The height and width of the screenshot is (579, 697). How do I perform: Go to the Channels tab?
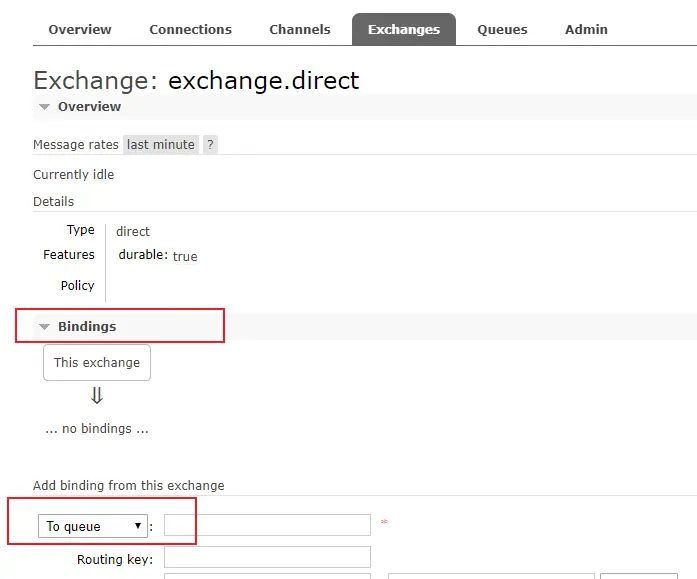(x=300, y=30)
